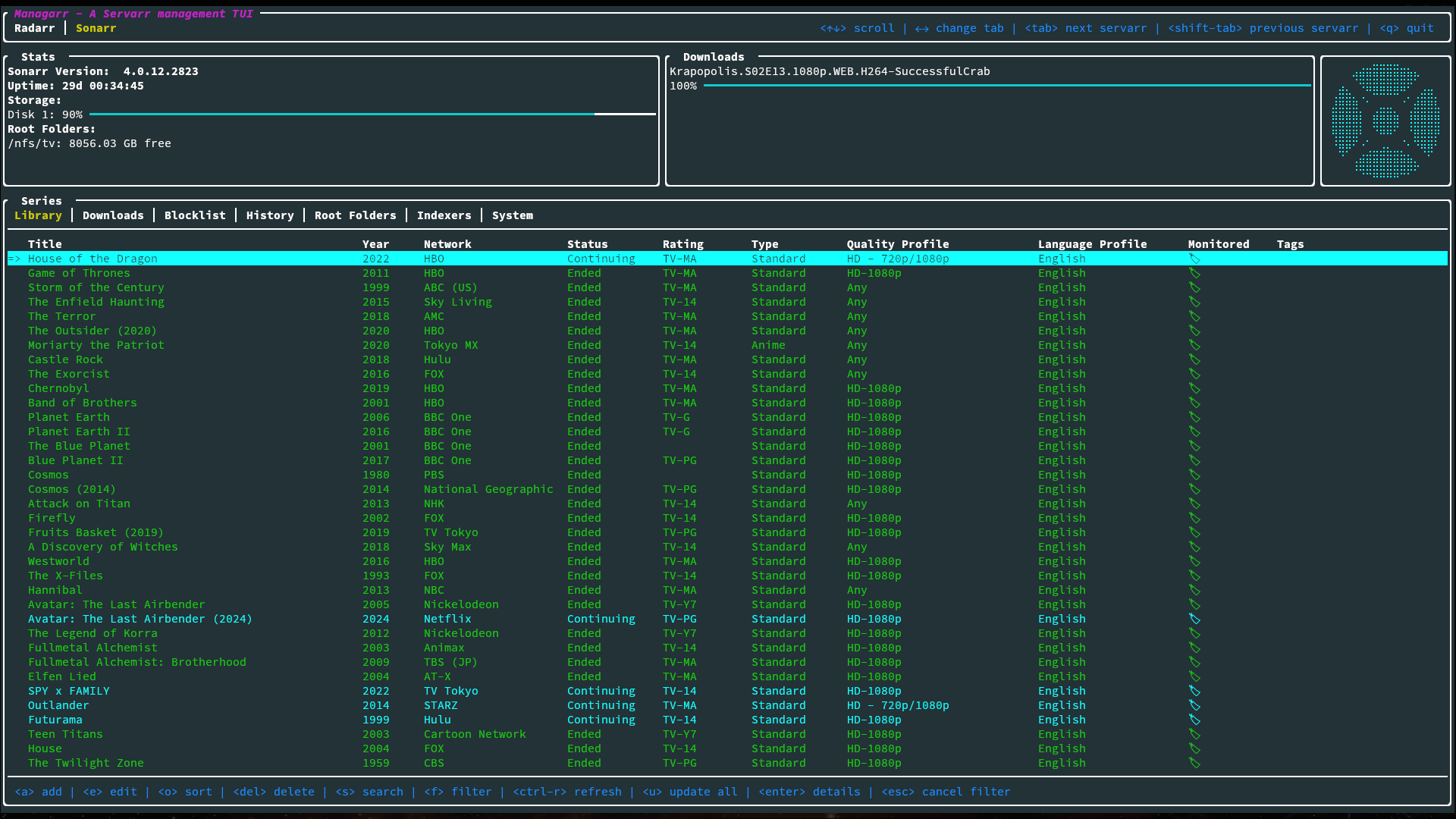The image size is (1456, 819).
Task: Toggle the monitored bookmark icon for Chernobyl
Action: coord(1195,388)
